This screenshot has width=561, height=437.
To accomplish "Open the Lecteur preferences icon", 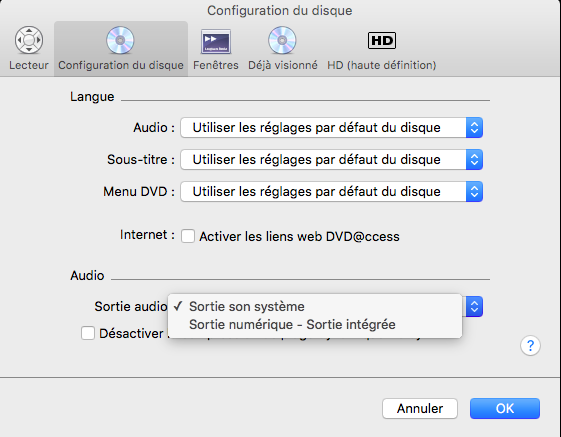I will click(29, 40).
